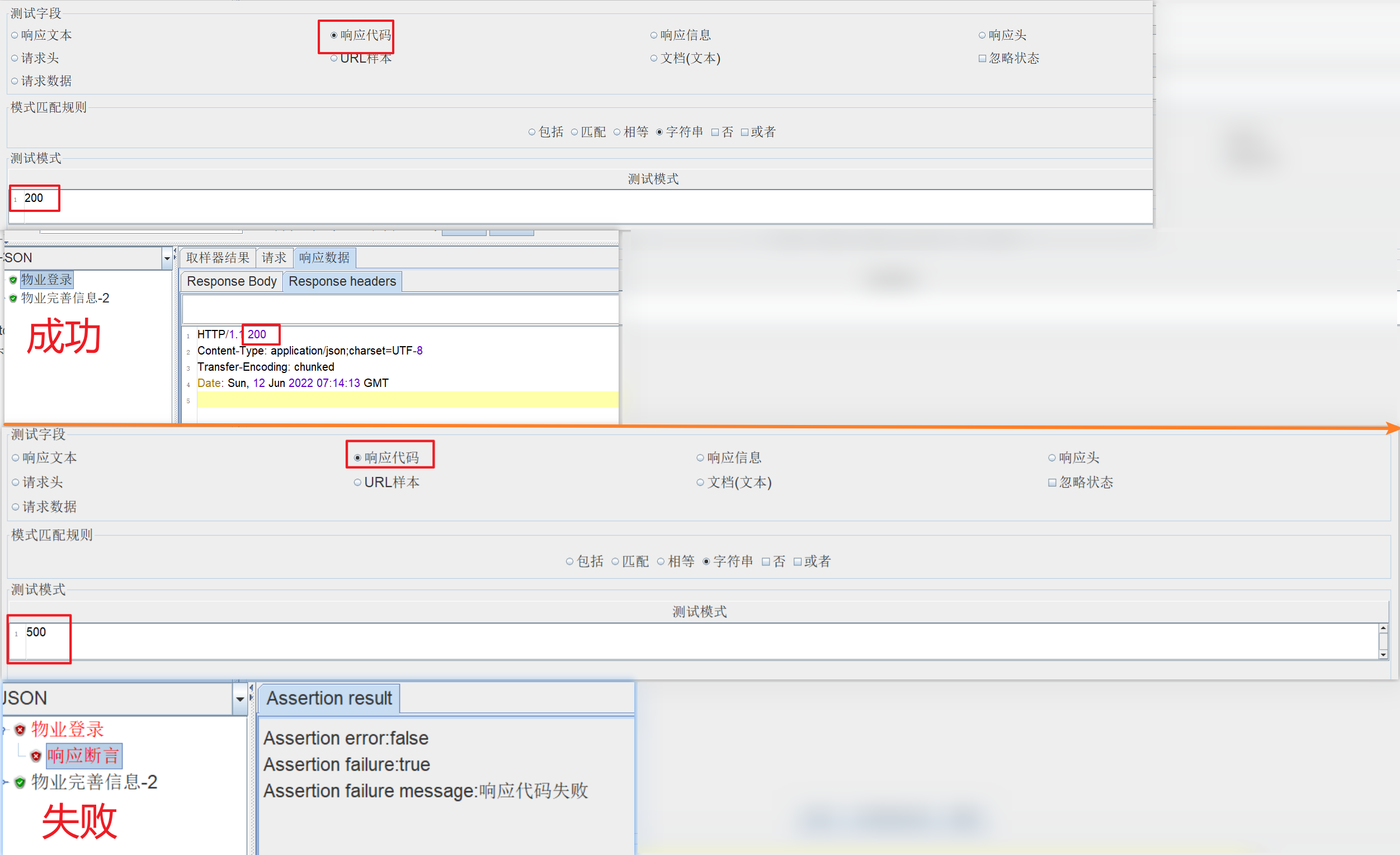This screenshot has width=1400, height=855.
Task: Check the lower 或者 checkbox
Action: 797,562
